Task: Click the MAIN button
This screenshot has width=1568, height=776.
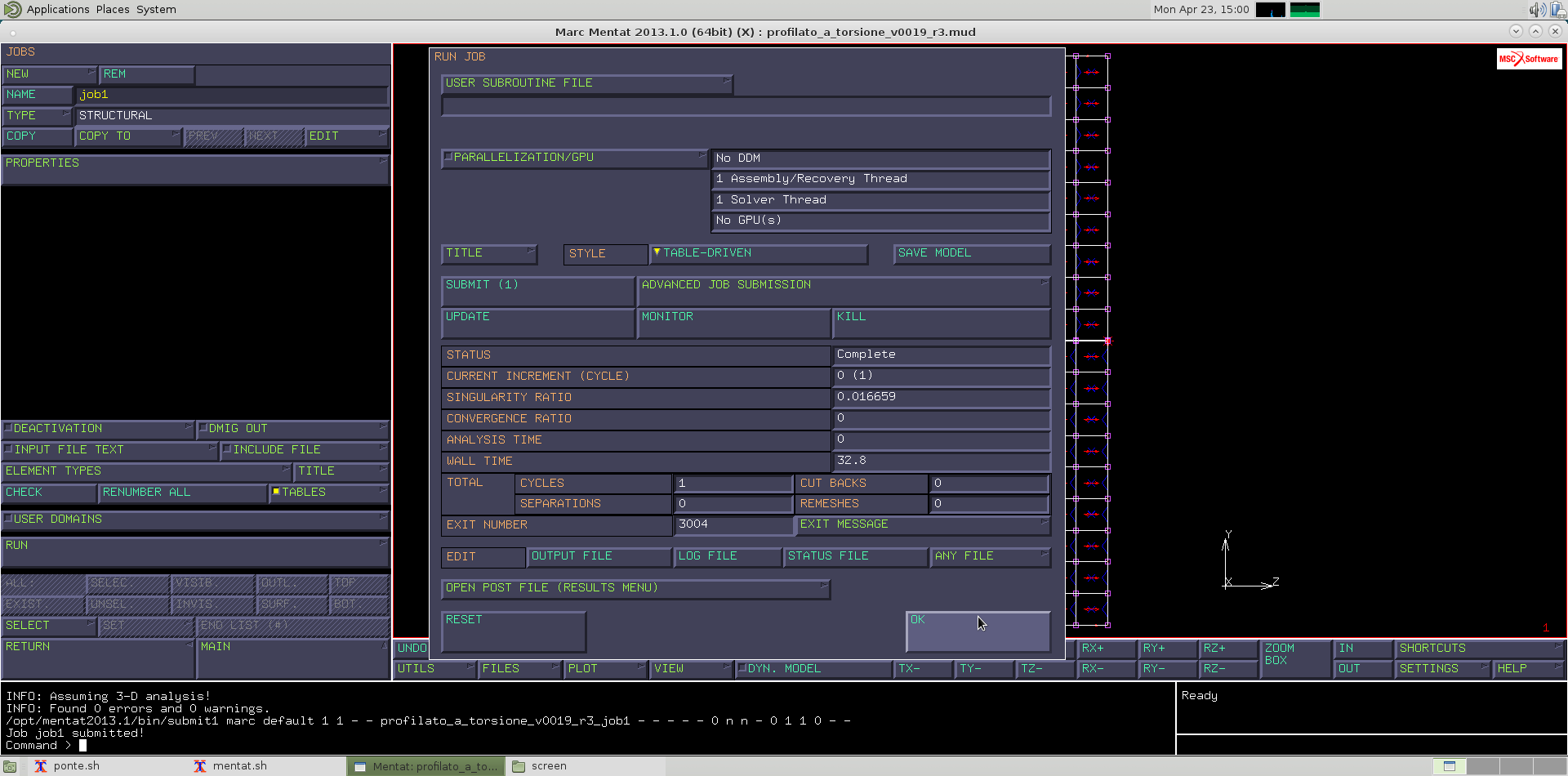Action: coord(293,658)
